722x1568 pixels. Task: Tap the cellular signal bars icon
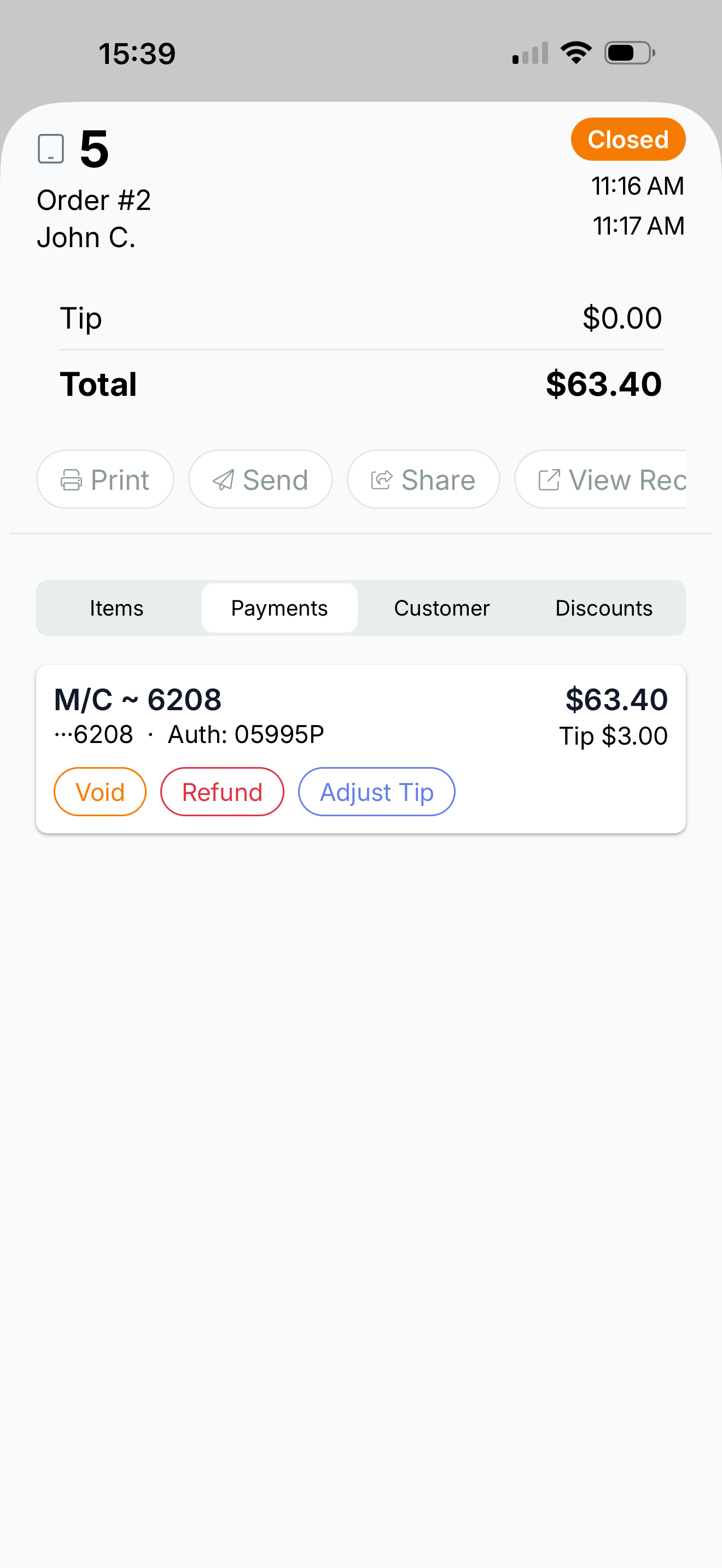pyautogui.click(x=530, y=53)
